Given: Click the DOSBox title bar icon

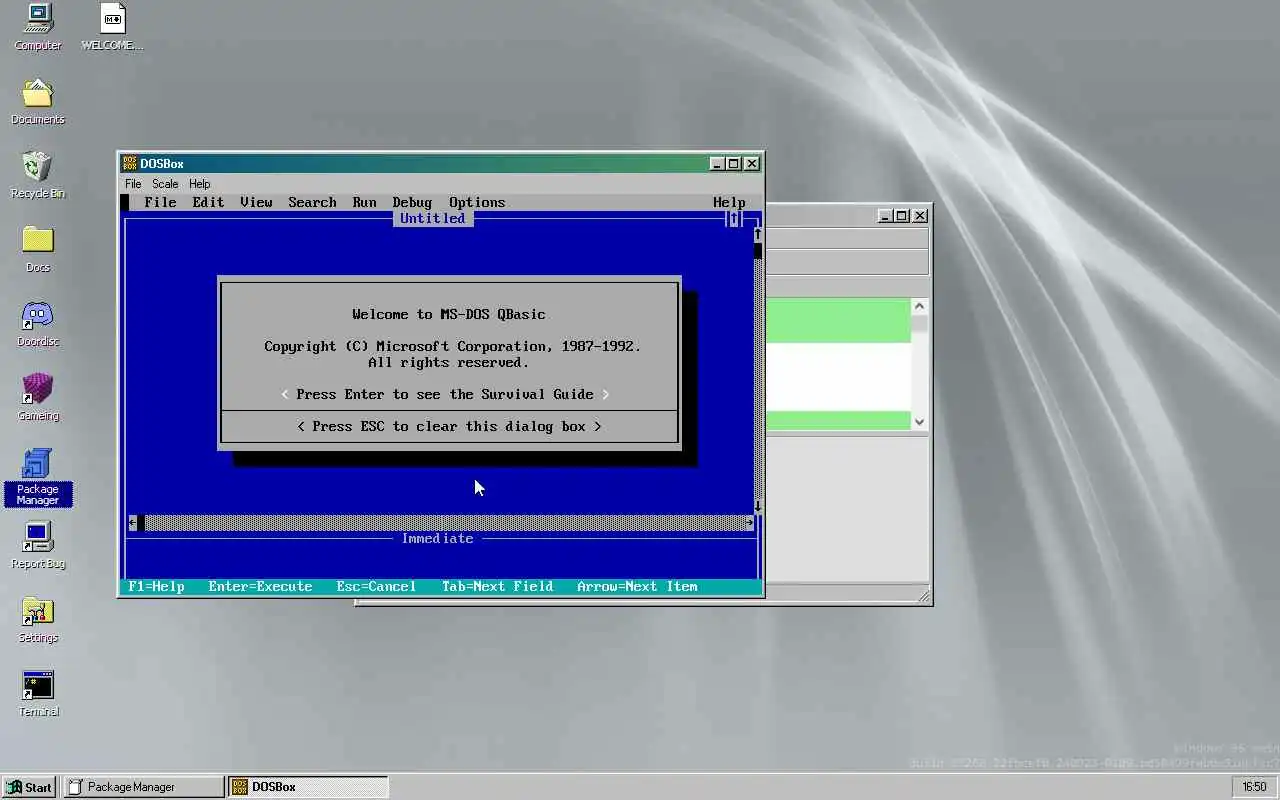Looking at the screenshot, I should pyautogui.click(x=129, y=163).
